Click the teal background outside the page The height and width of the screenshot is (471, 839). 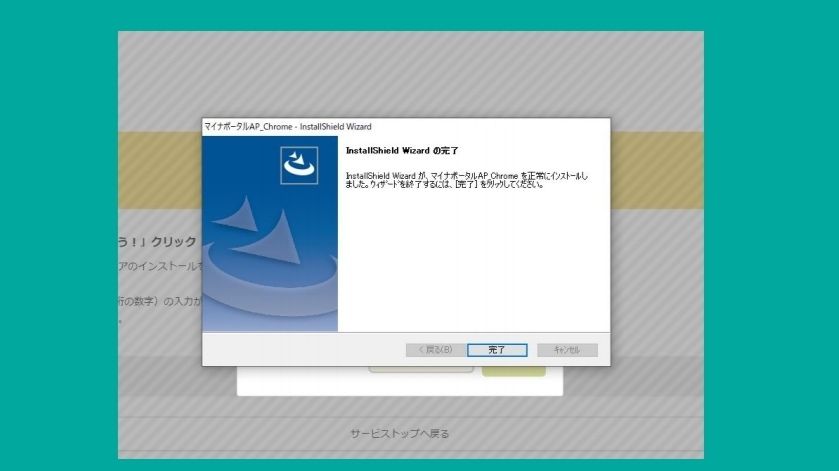coord(60,240)
